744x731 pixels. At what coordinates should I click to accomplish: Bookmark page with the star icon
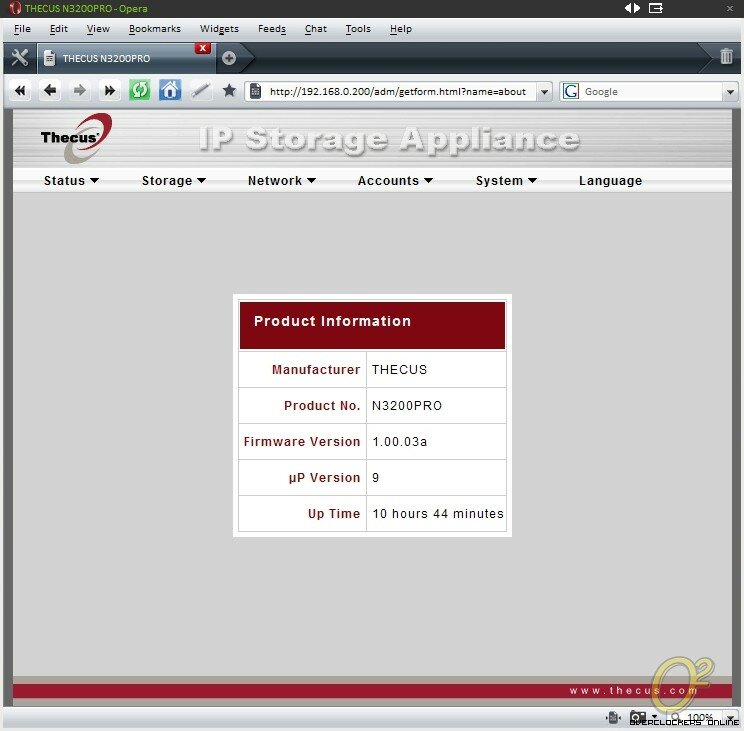(229, 91)
